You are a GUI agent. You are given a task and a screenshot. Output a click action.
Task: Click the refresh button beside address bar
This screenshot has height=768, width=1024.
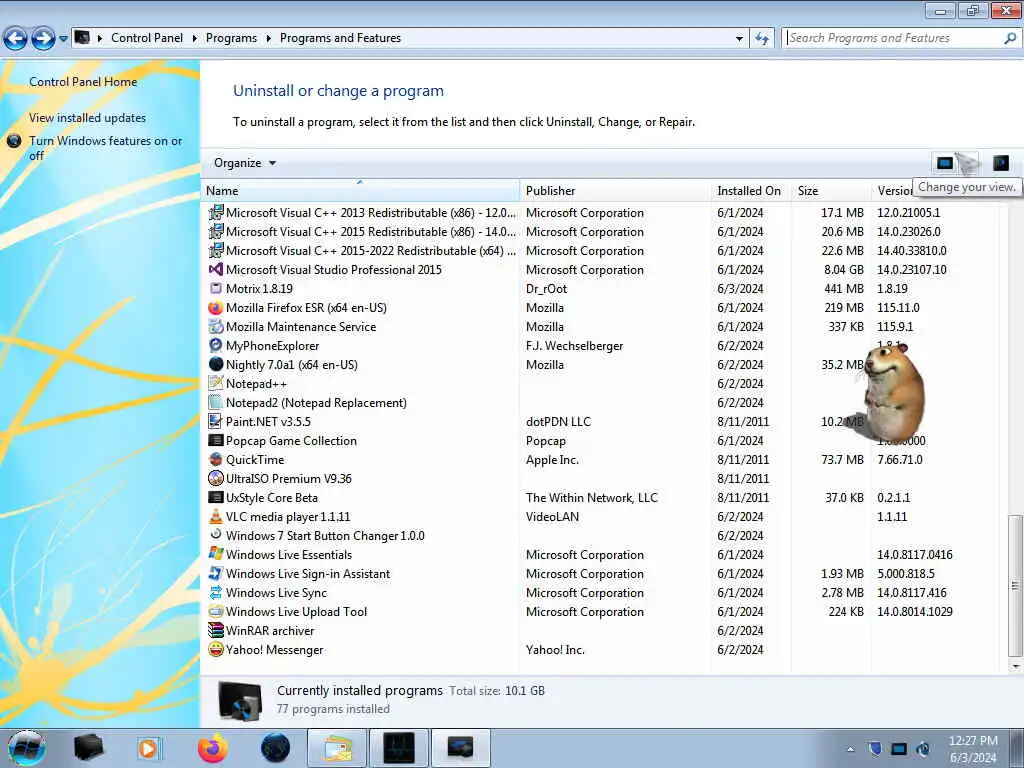click(x=761, y=38)
